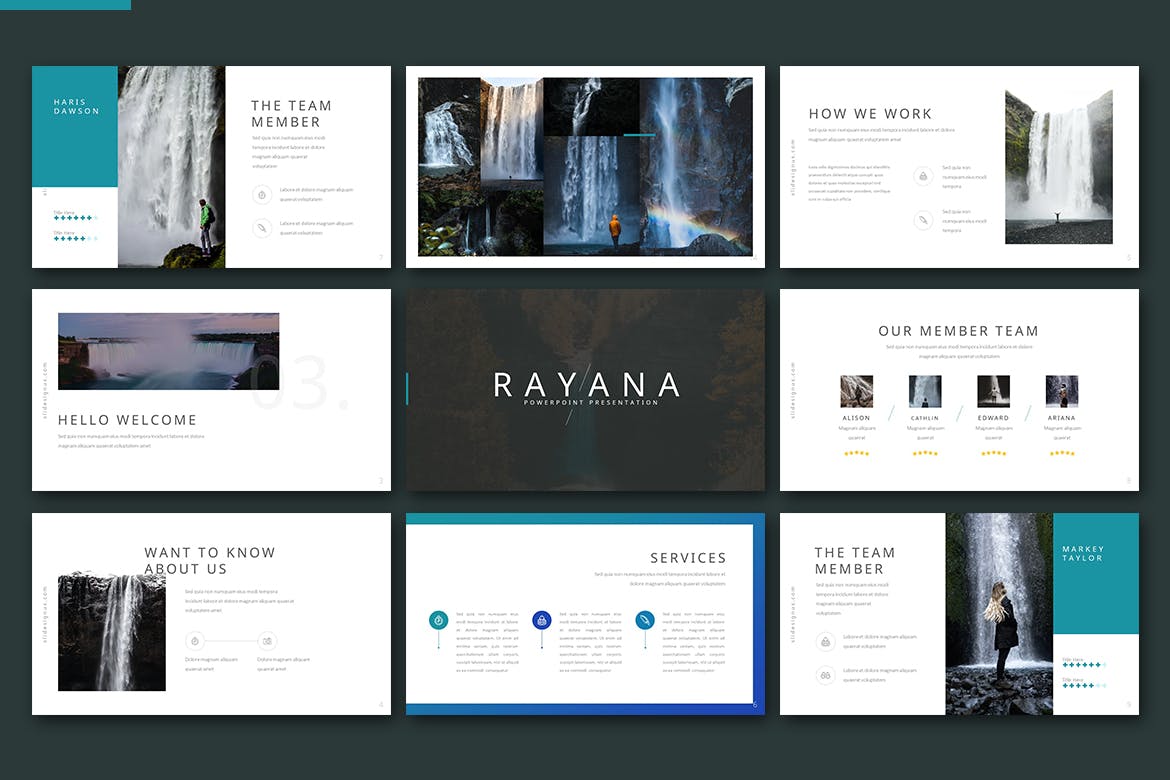Click the MARKEY TAYLOR name label
Viewport: 1170px width, 780px height.
(1083, 553)
